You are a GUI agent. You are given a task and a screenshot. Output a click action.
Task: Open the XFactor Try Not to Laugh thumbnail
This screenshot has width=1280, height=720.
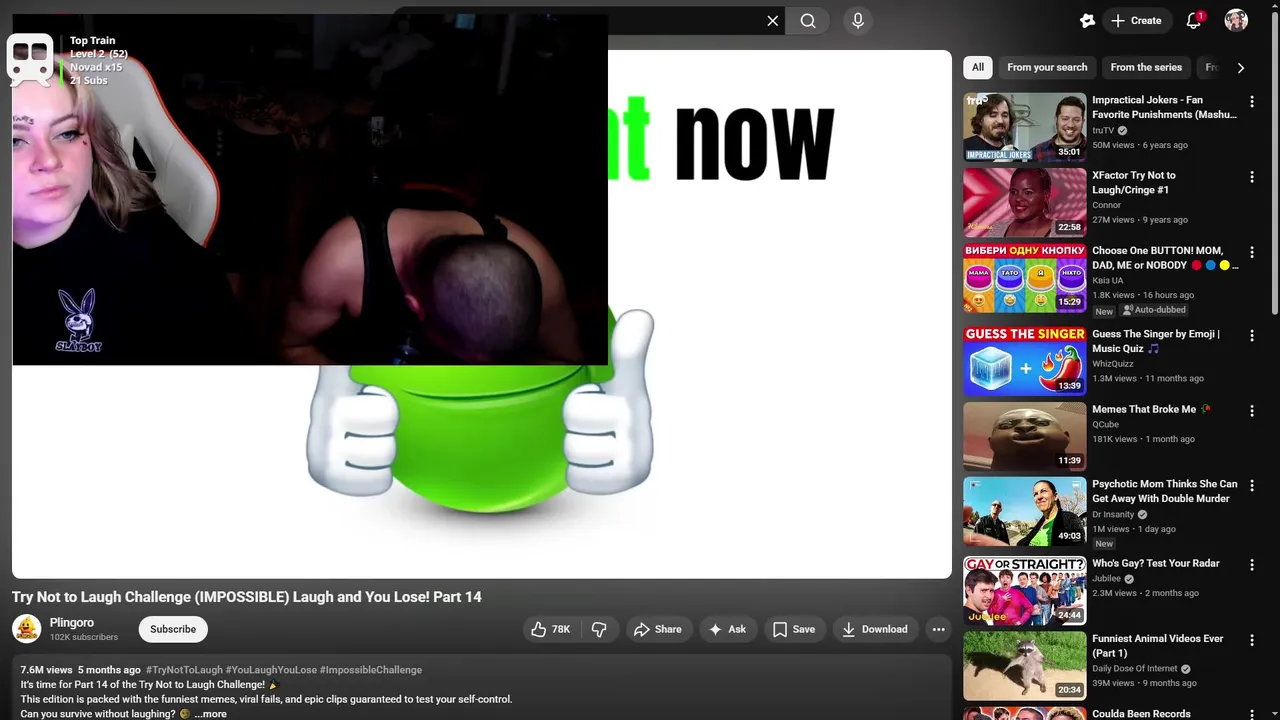coord(1024,202)
